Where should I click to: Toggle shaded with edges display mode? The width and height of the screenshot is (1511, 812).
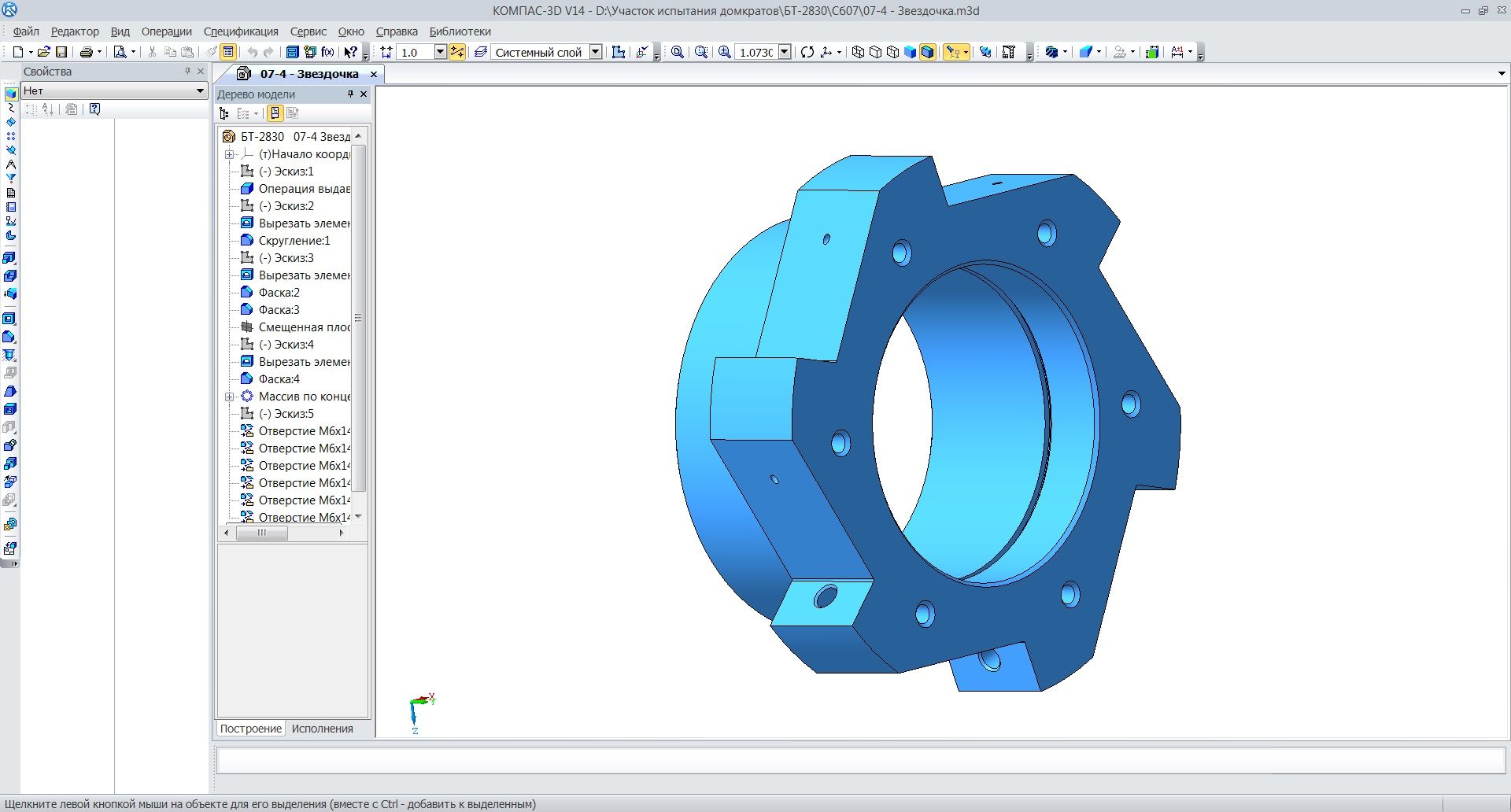point(928,52)
